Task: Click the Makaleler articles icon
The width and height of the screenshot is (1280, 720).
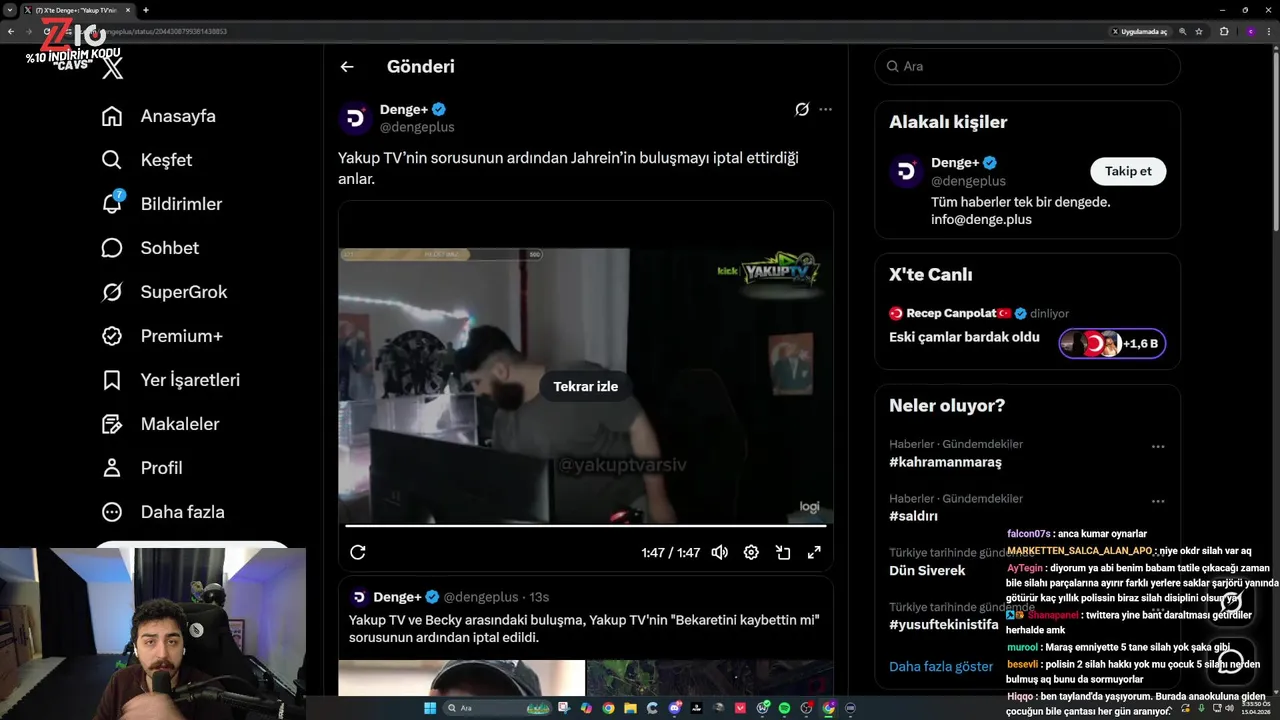Action: [x=112, y=424]
